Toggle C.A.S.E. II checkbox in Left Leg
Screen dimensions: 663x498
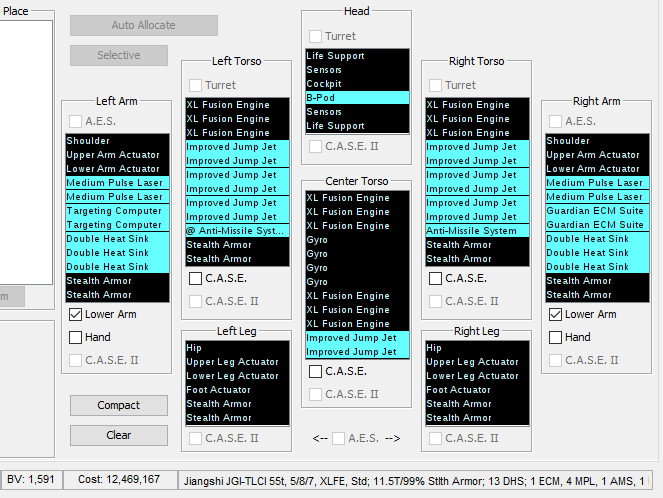pyautogui.click(x=195, y=438)
